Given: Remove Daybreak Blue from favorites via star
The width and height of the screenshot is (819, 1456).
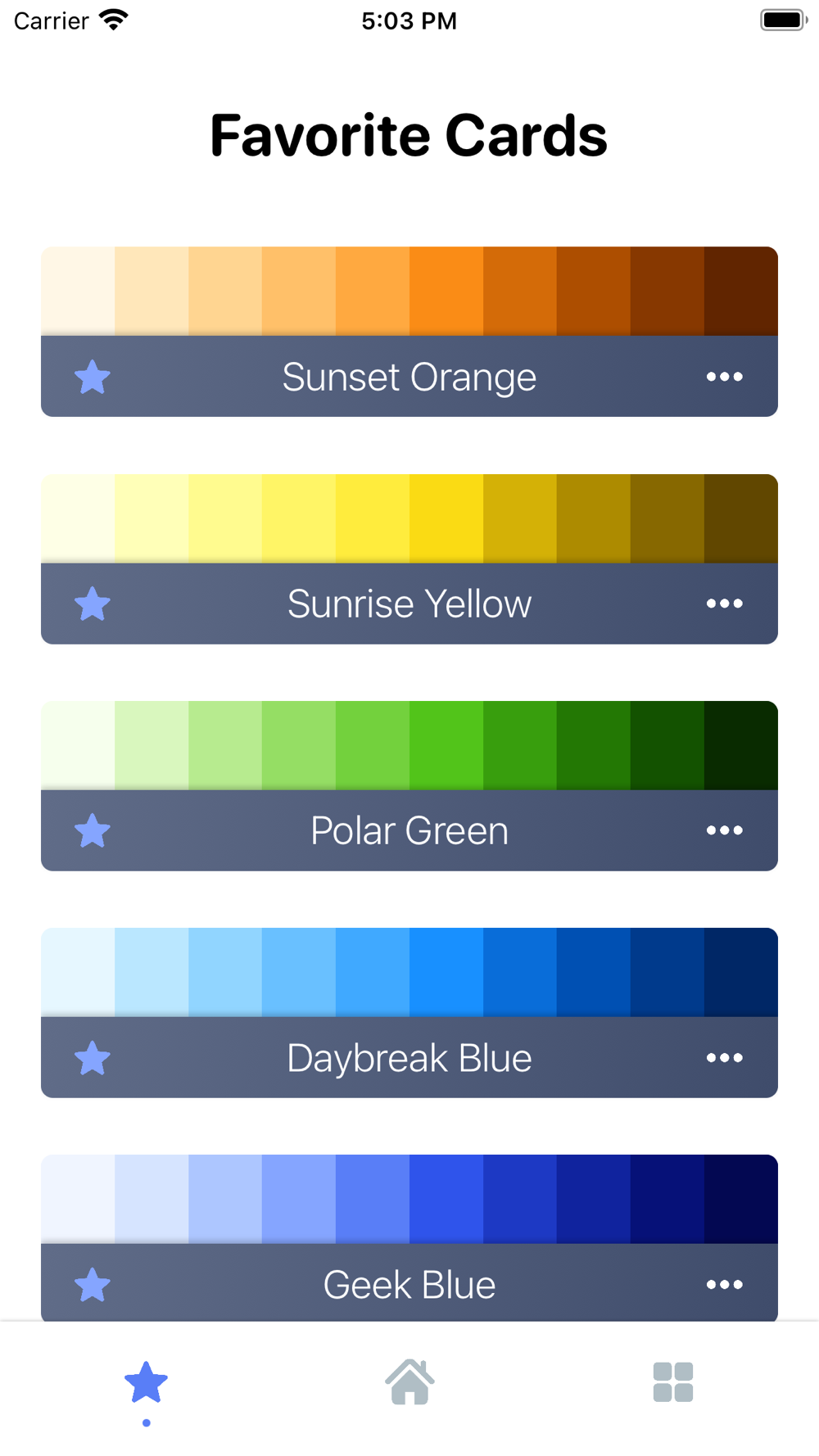Looking at the screenshot, I should [x=93, y=1059].
